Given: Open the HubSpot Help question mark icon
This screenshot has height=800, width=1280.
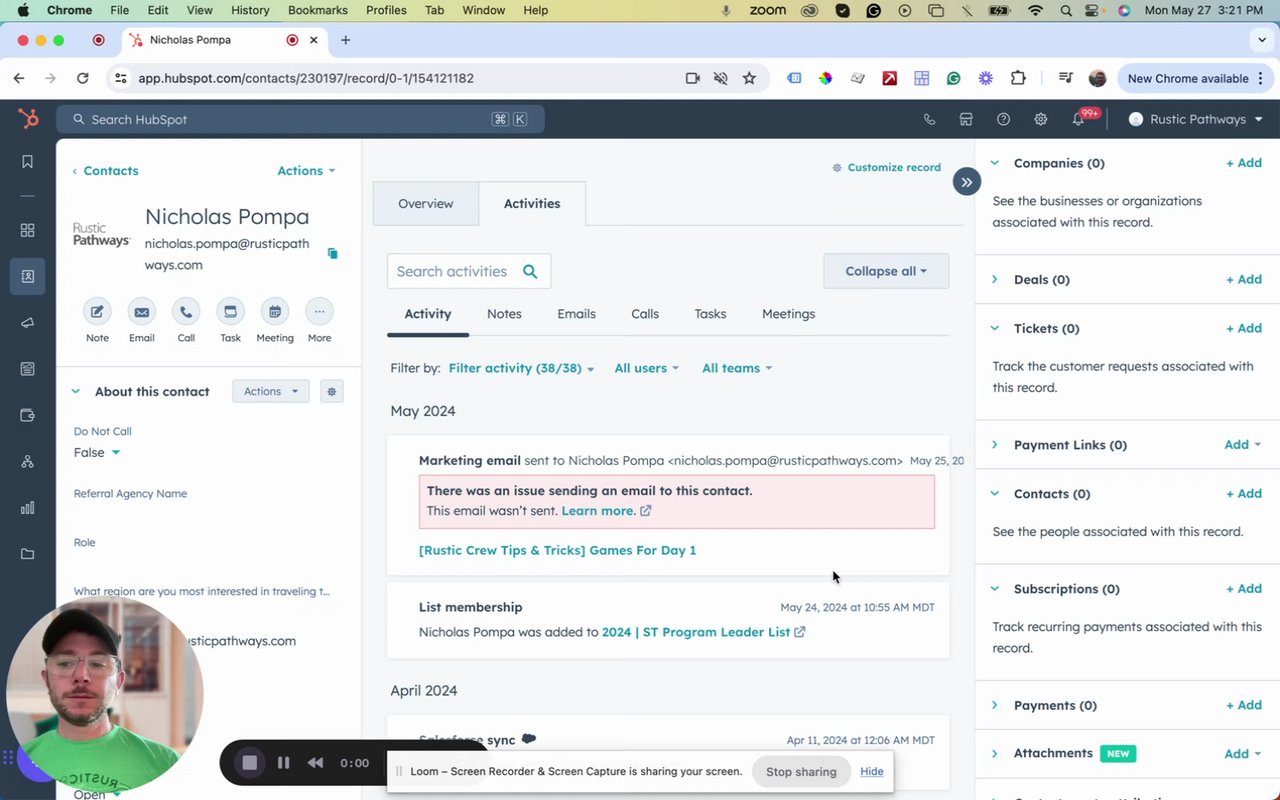Looking at the screenshot, I should pos(1003,119).
